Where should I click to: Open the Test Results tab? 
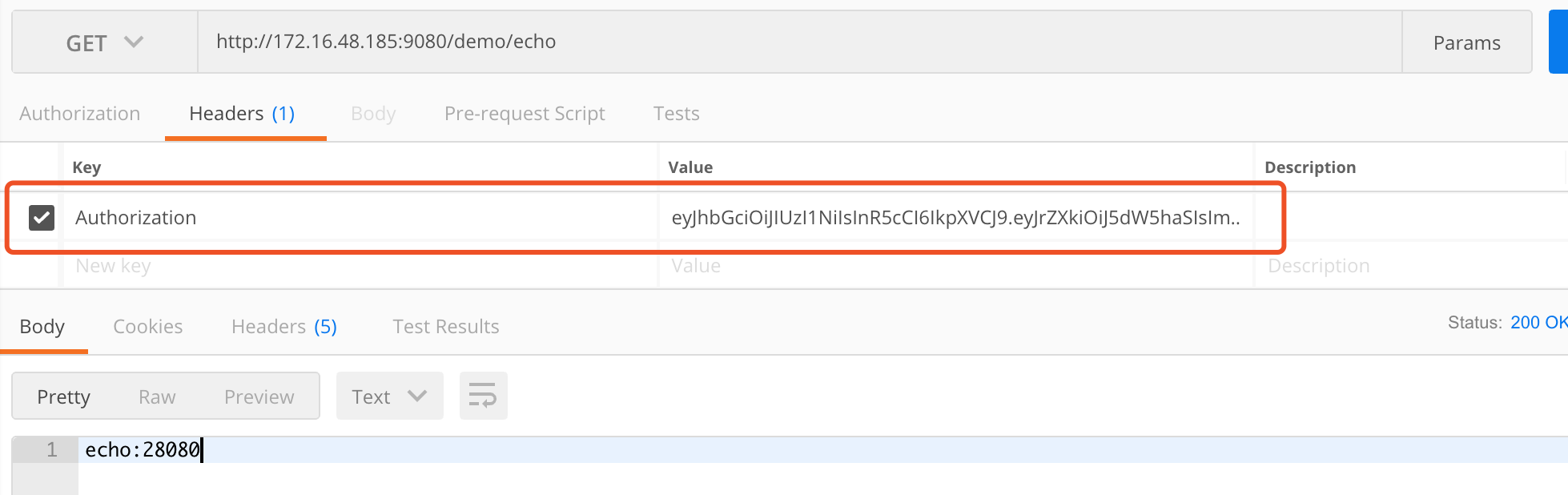[446, 327]
